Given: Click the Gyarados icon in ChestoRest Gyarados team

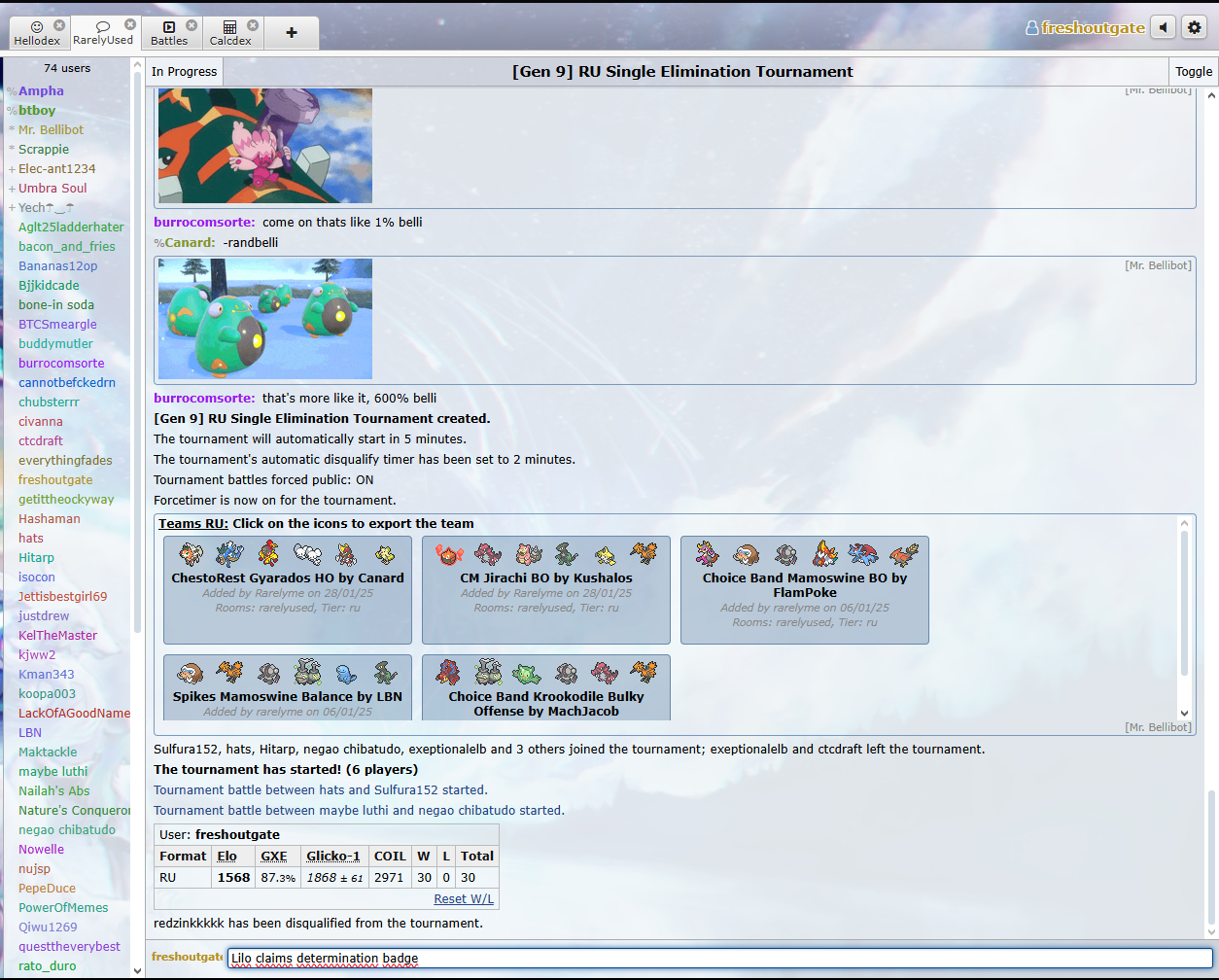Looking at the screenshot, I should click(x=229, y=554).
